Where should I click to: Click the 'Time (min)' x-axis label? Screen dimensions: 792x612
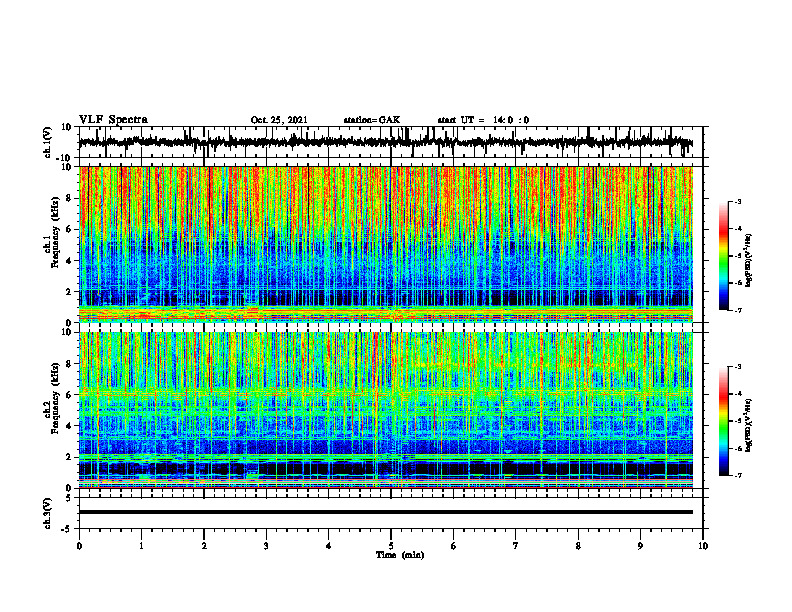tap(400, 555)
